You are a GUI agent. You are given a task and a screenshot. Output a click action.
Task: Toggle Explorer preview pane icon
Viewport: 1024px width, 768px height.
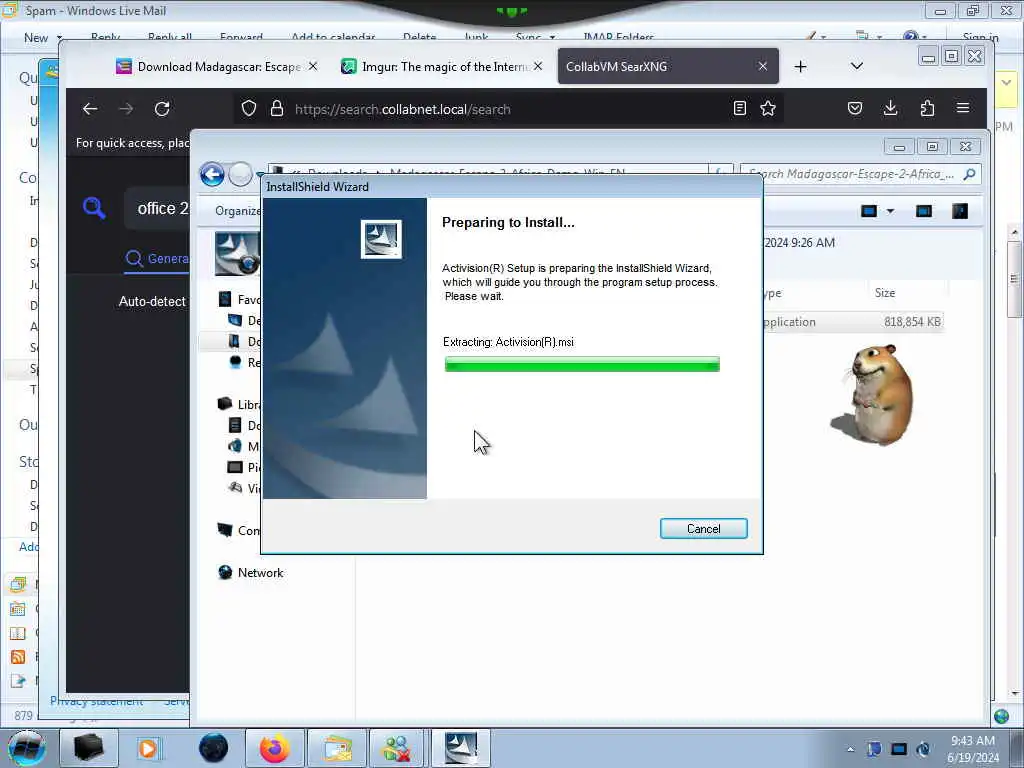[923, 211]
